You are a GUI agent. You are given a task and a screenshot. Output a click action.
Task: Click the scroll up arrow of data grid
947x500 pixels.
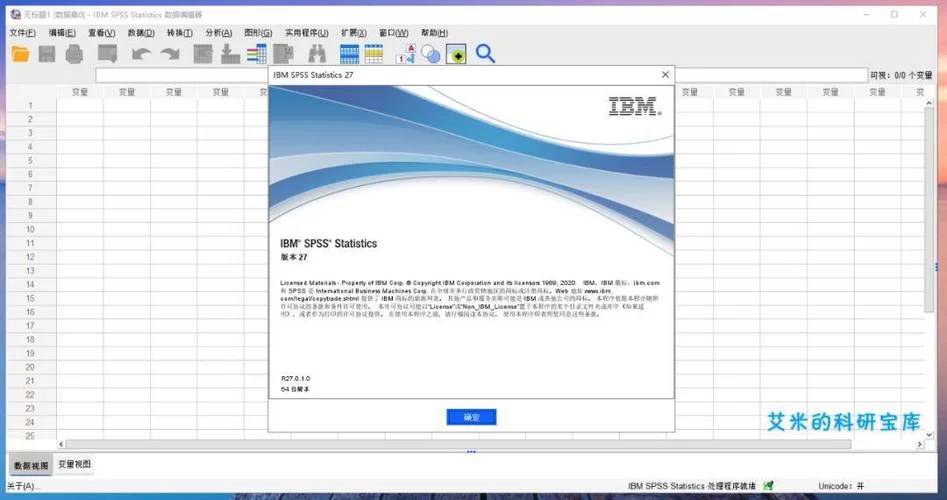(x=929, y=104)
